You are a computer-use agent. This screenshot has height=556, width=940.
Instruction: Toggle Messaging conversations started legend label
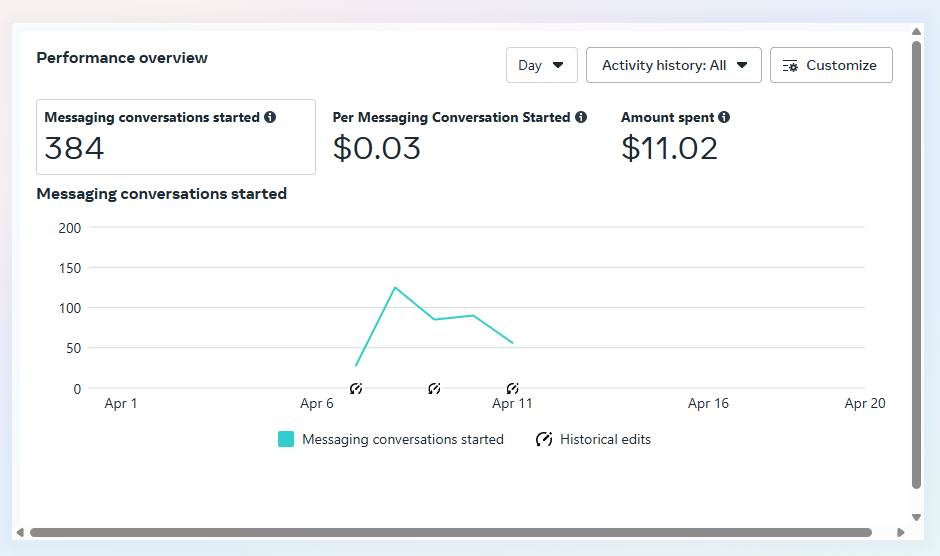click(x=402, y=439)
